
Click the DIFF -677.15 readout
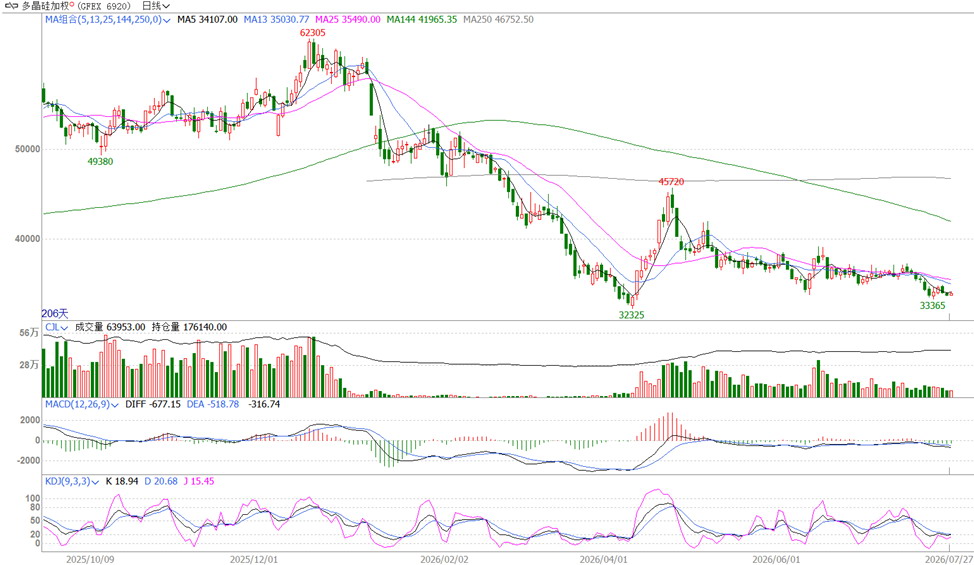[x=153, y=404]
